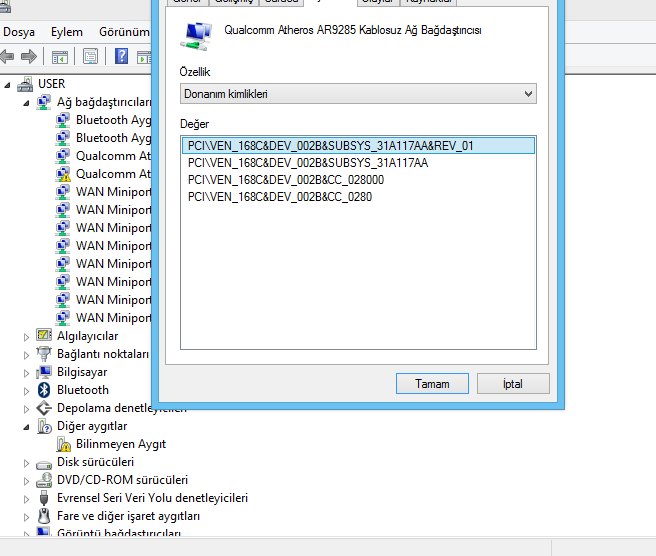The image size is (656, 556).
Task: Click the Qualcomm Atheros AR9285 device icon
Action: [x=197, y=36]
